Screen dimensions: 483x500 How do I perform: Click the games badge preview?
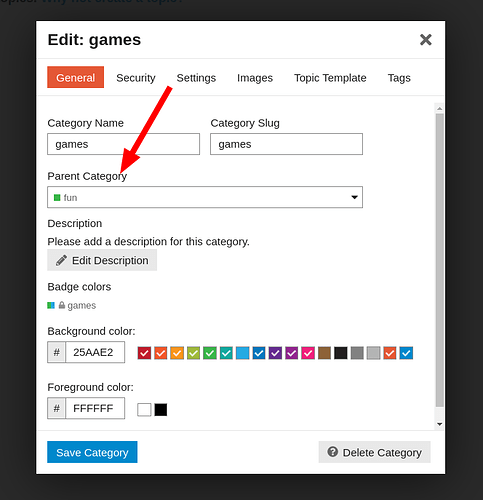[72, 305]
